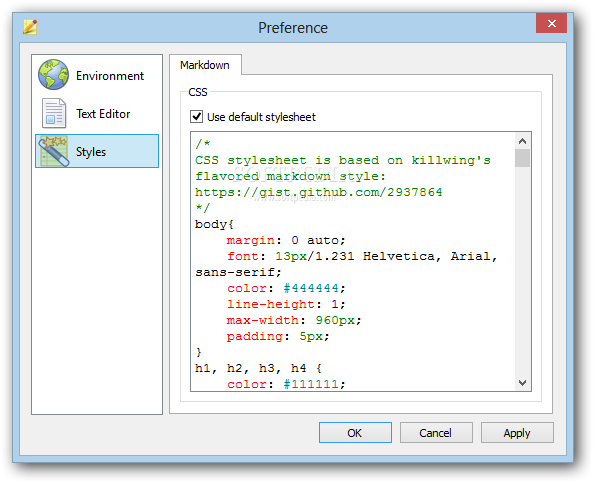Viewport: 594px width, 483px height.
Task: Click the CSS editor scroll down arrow
Action: tap(522, 383)
